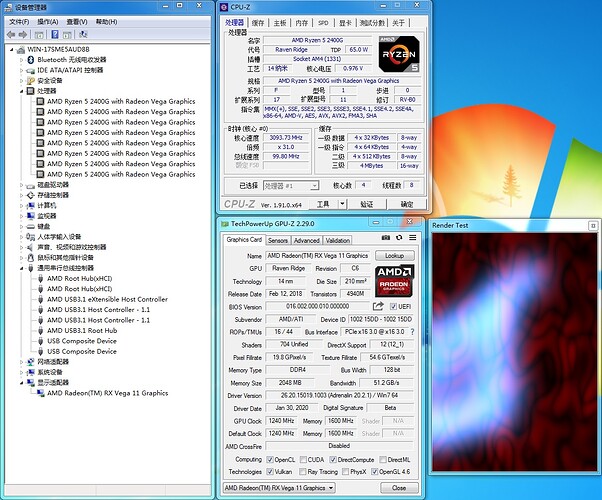Toggle the Vulkan checkbox
The width and height of the screenshot is (602, 500).
coord(270,472)
